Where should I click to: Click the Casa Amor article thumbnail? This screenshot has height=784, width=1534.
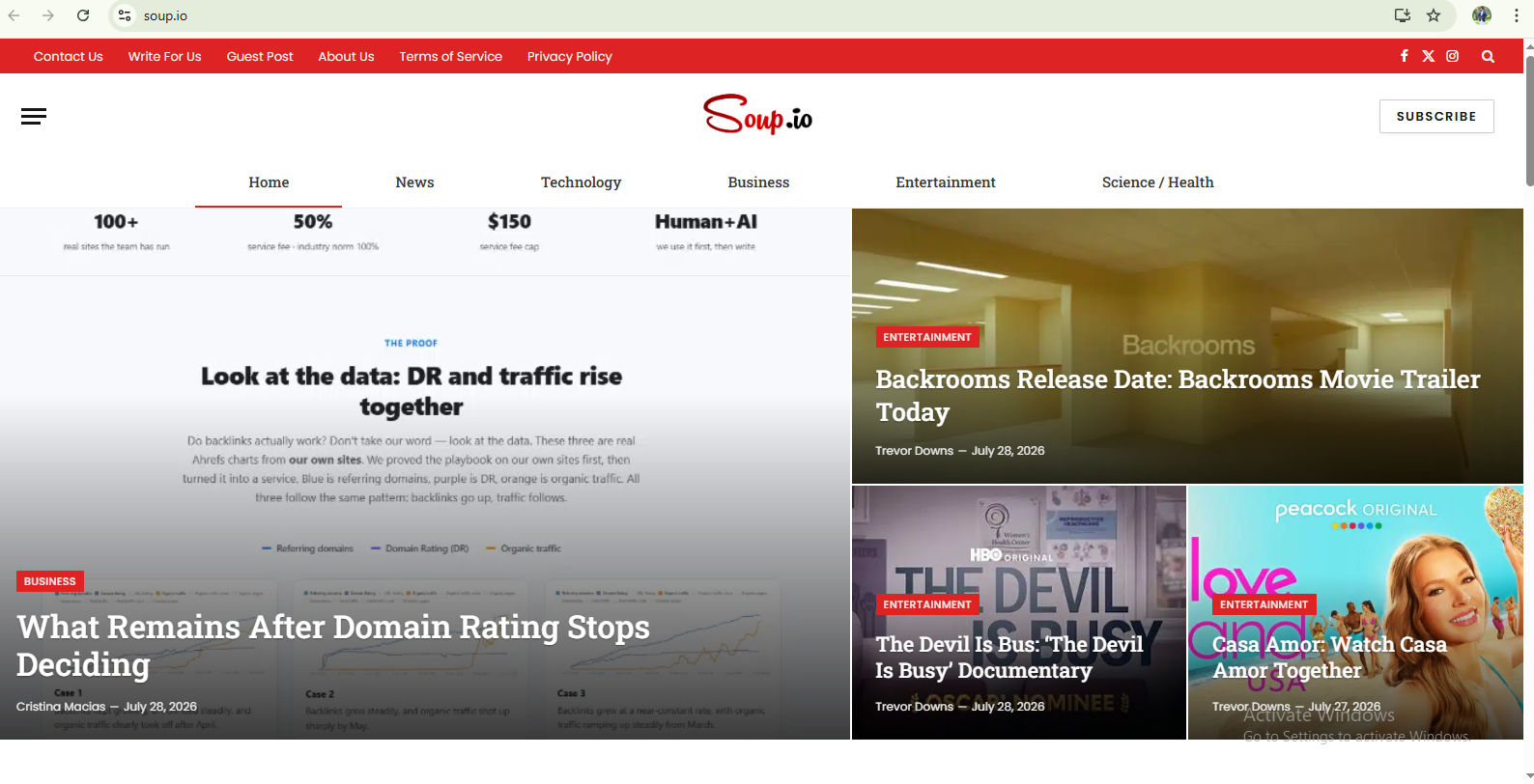point(1355,612)
